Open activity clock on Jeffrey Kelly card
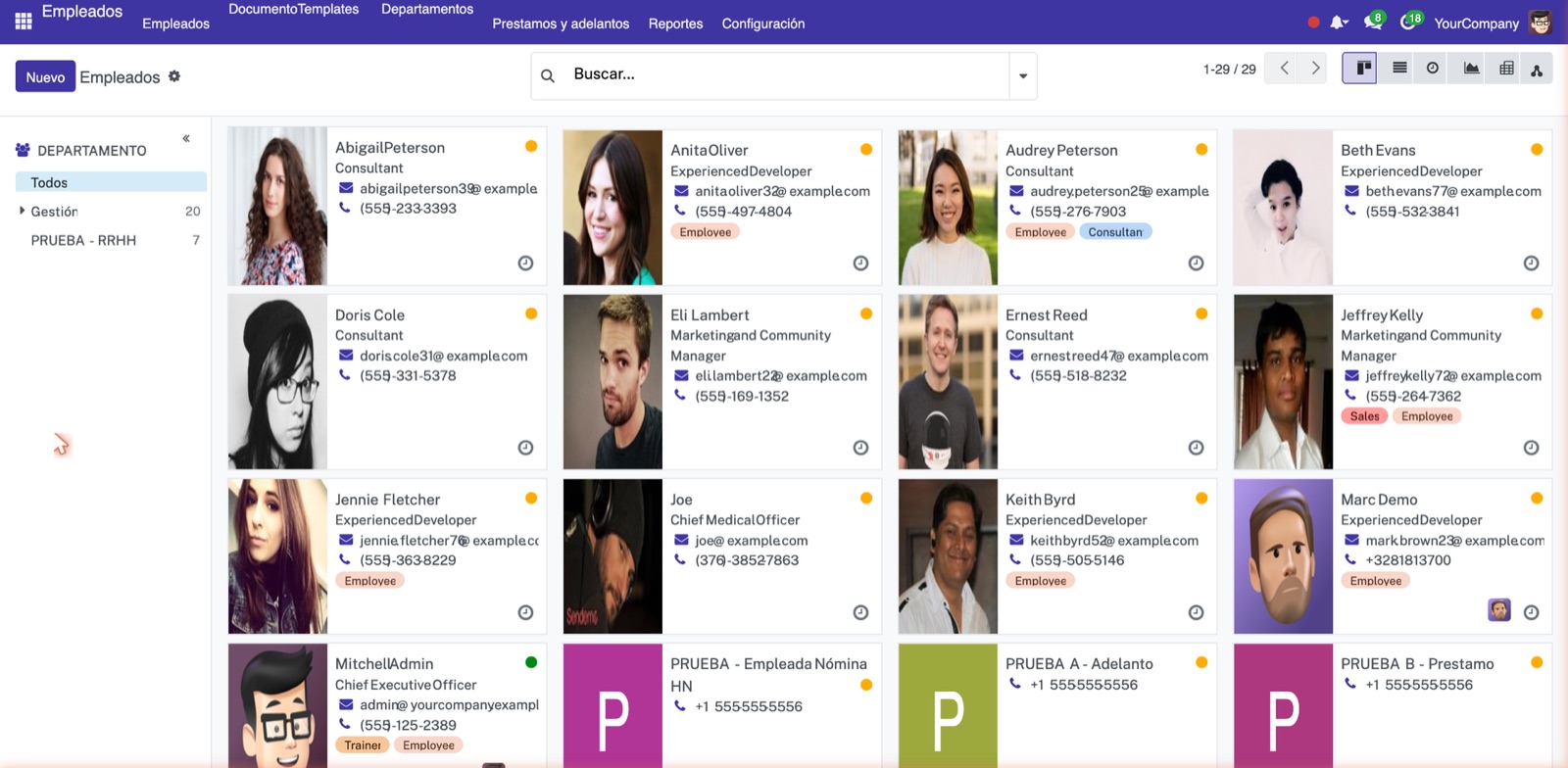The height and width of the screenshot is (768, 1568). 1531,448
